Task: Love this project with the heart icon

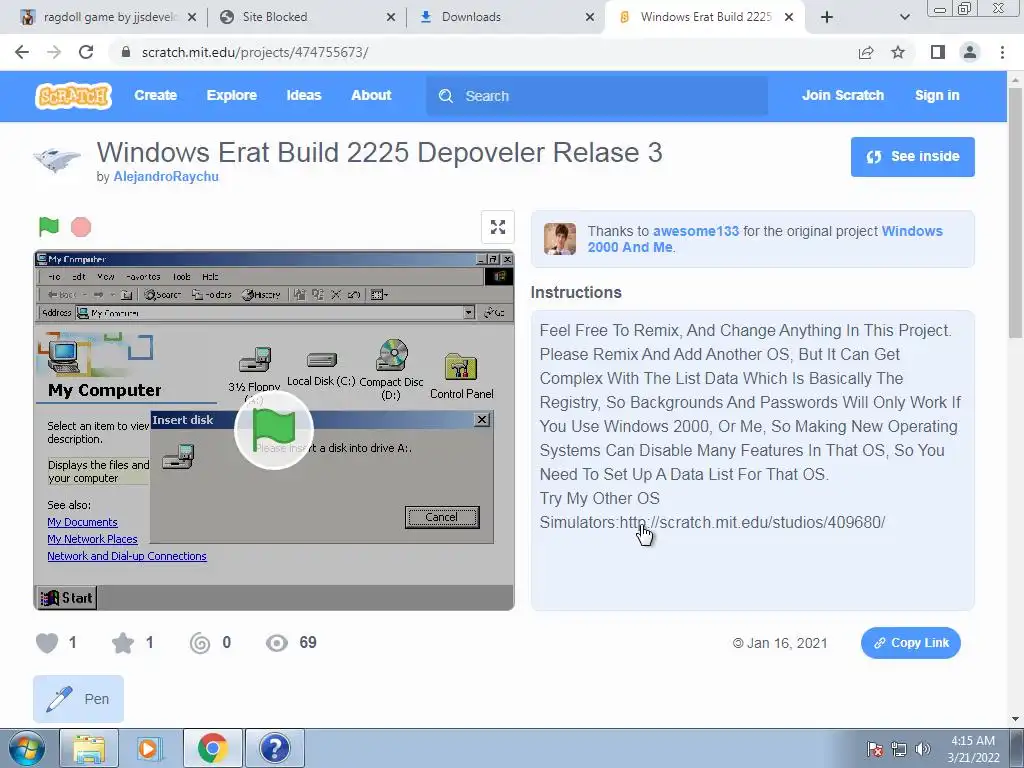Action: 47,643
